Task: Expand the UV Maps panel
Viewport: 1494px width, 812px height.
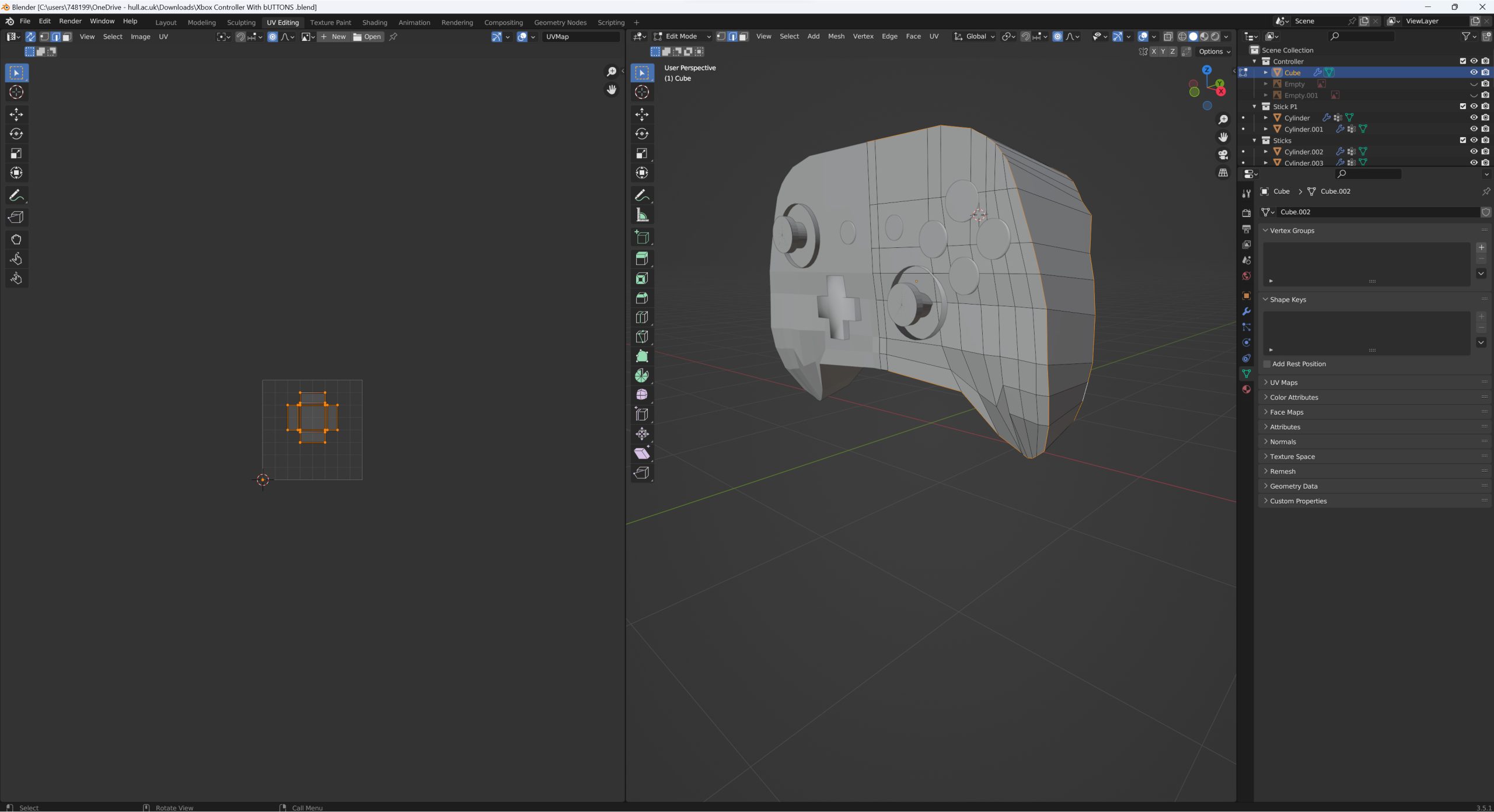Action: click(1283, 383)
